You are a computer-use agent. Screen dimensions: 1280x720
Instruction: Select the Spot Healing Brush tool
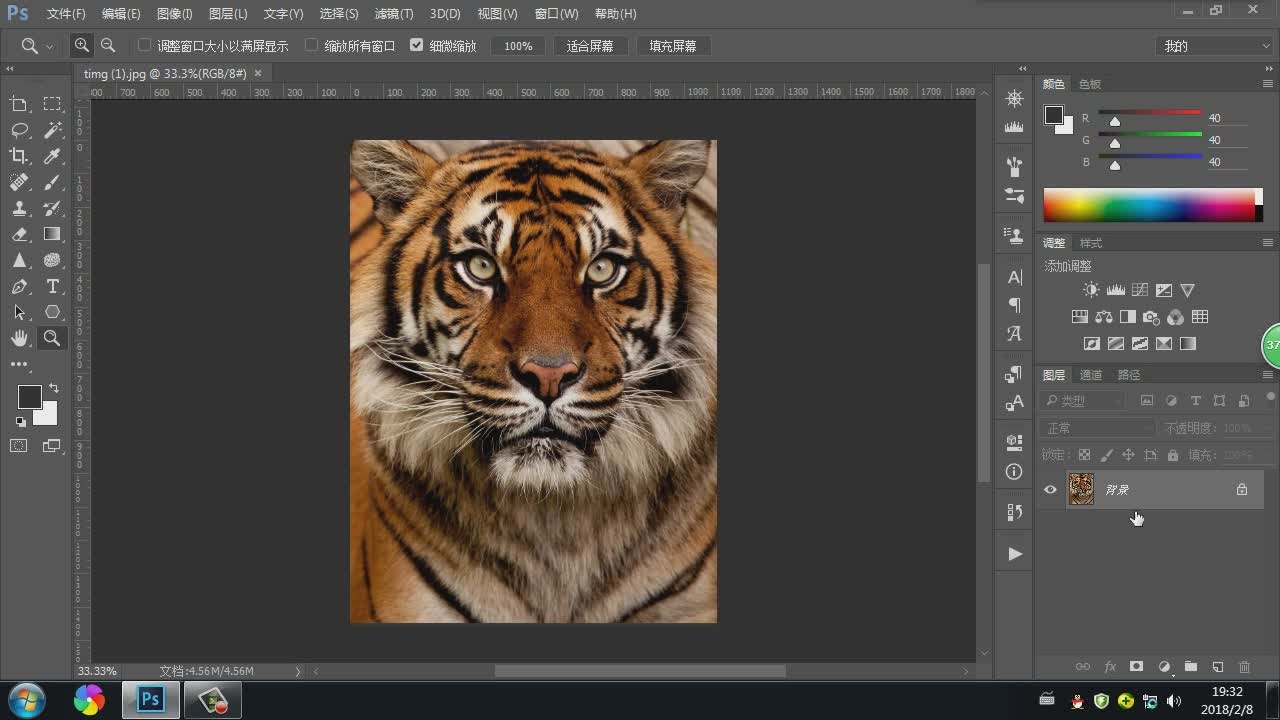[19, 182]
